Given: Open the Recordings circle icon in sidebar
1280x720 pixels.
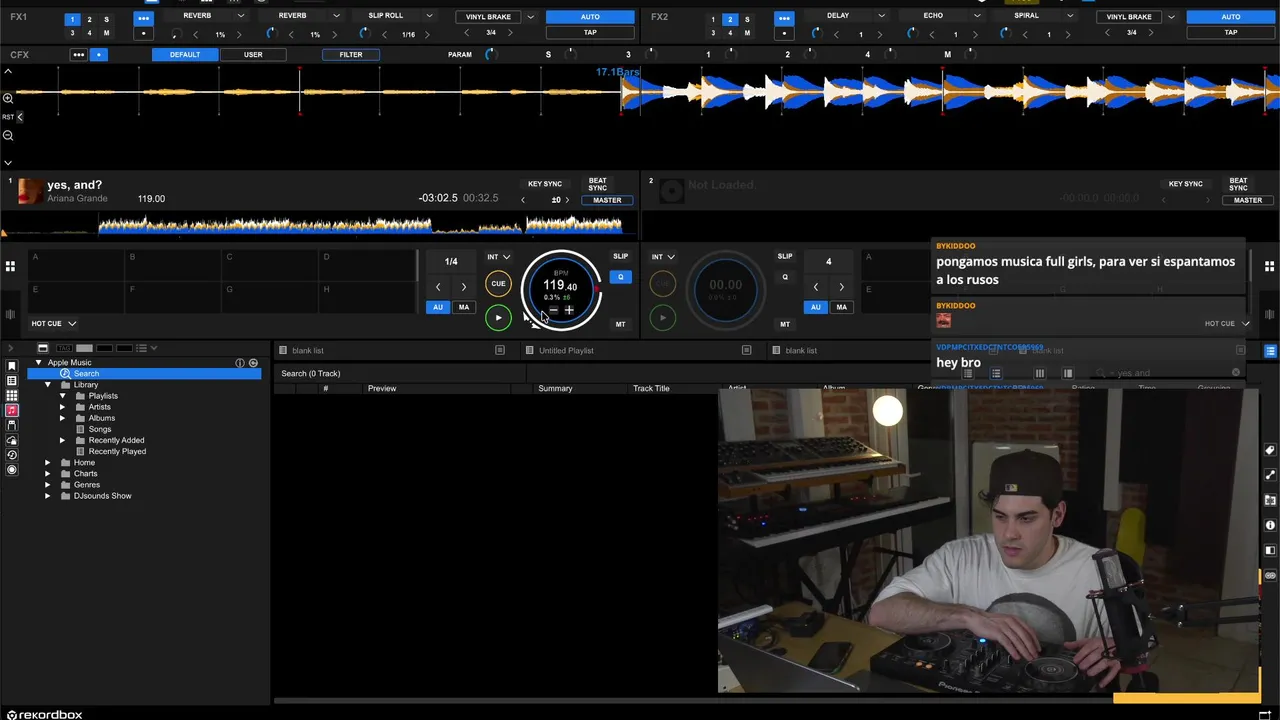Looking at the screenshot, I should pos(12,470).
